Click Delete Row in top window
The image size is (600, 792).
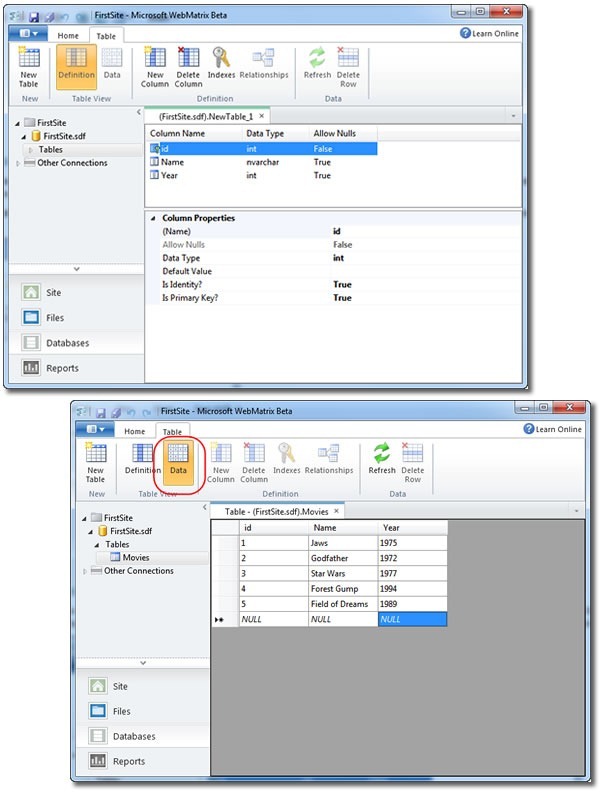pos(348,67)
